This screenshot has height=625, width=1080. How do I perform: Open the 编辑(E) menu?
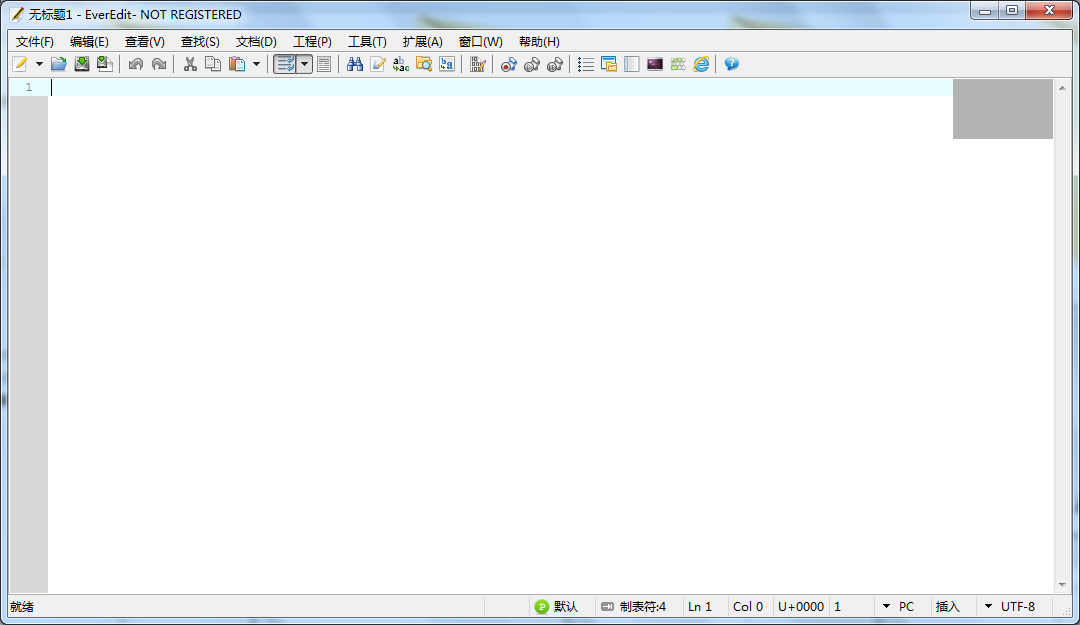click(89, 41)
